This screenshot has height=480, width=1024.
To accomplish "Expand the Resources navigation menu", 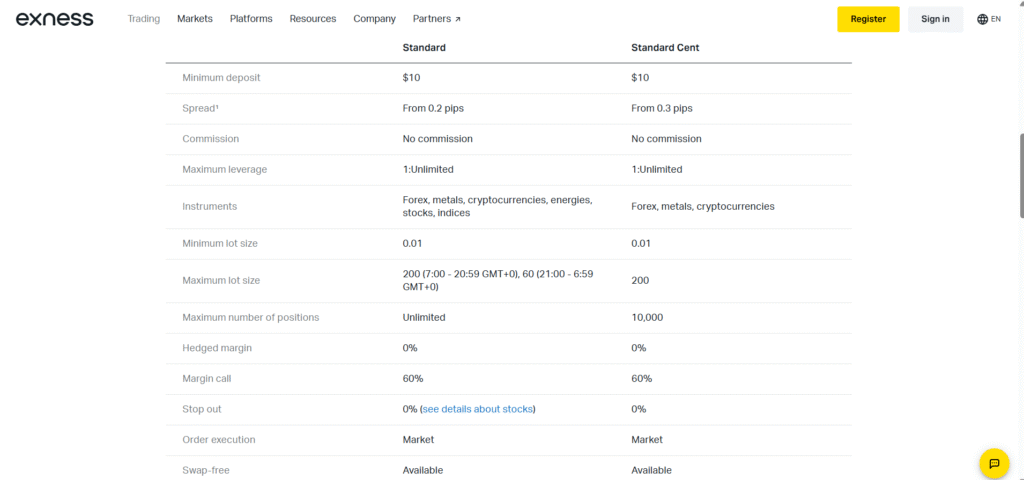I will pyautogui.click(x=313, y=19).
